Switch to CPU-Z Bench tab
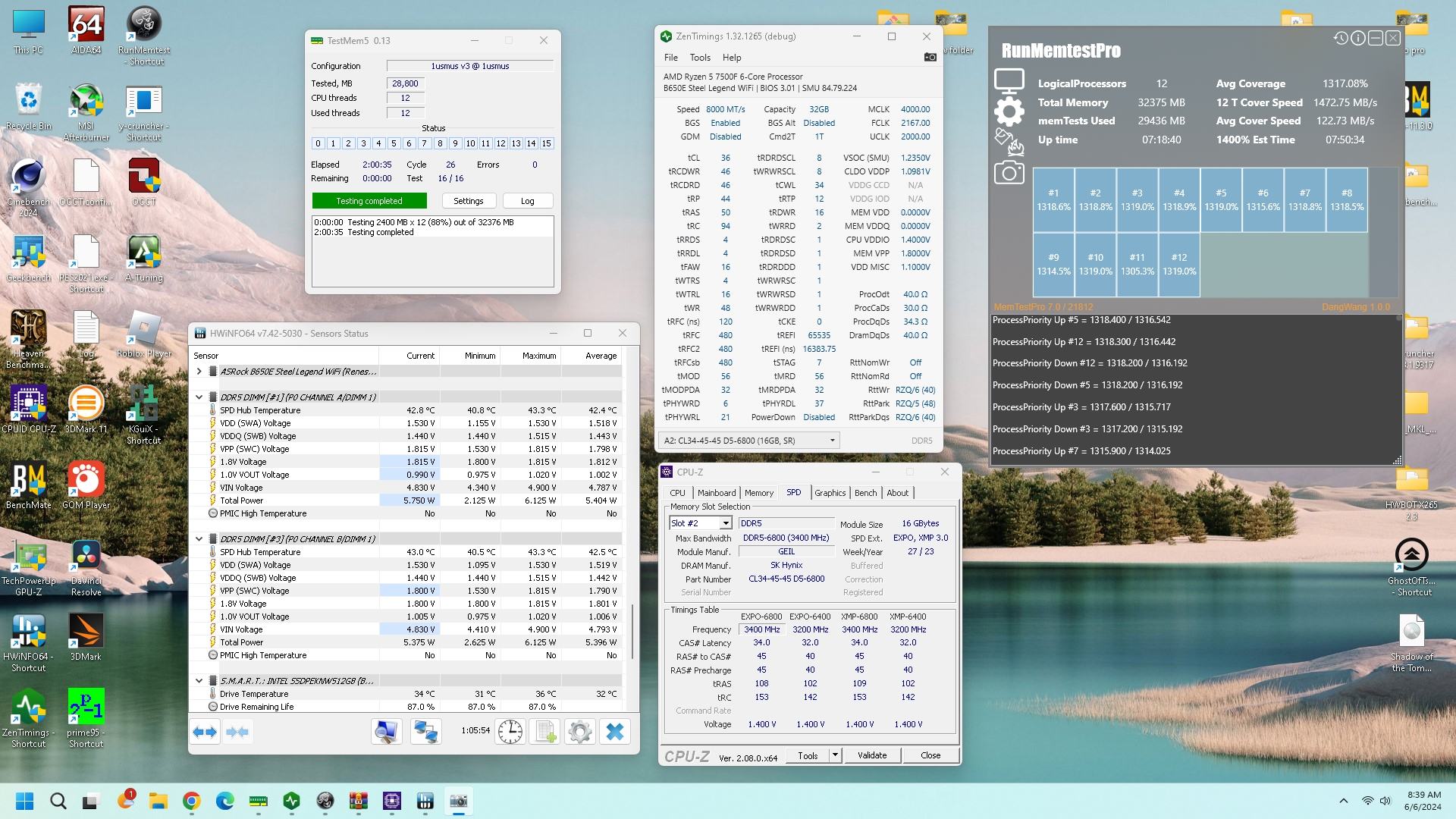The image size is (1456, 819). (865, 493)
